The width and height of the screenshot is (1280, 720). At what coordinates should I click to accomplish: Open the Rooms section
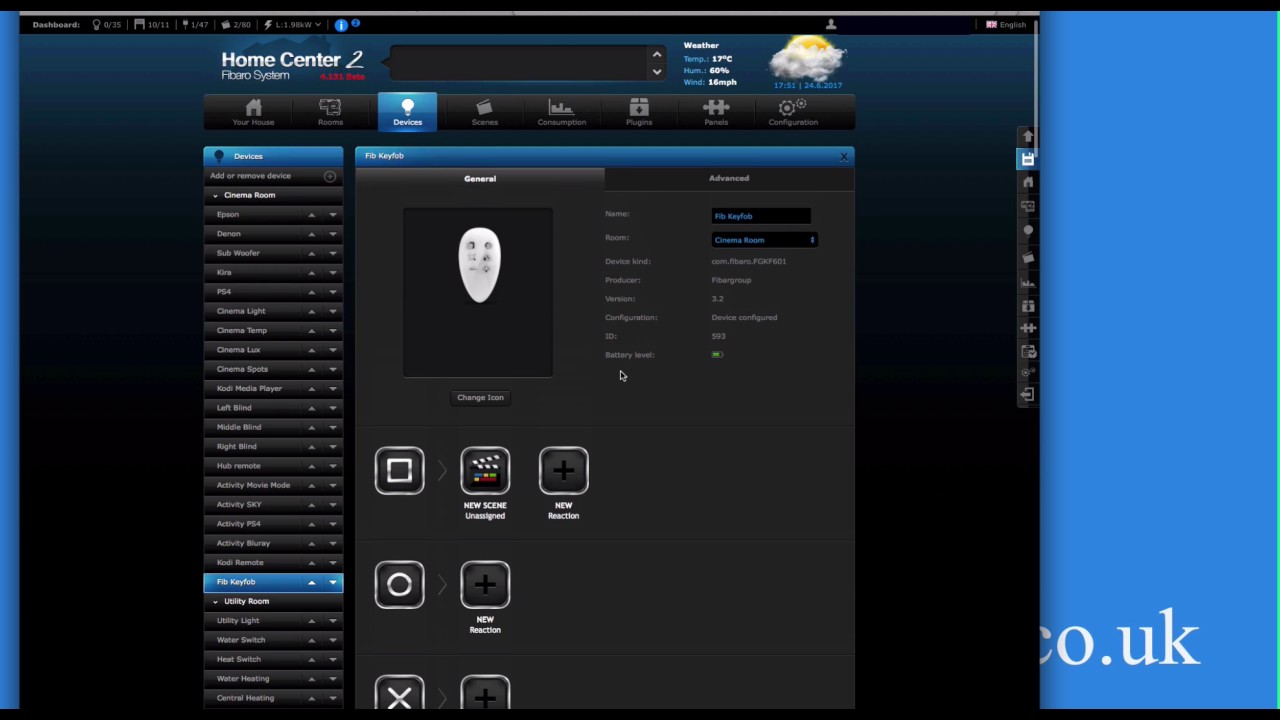[330, 112]
